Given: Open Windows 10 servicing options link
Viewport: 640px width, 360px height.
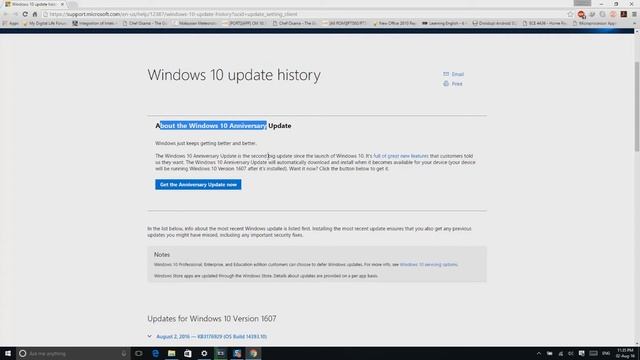Looking at the screenshot, I should [429, 264].
